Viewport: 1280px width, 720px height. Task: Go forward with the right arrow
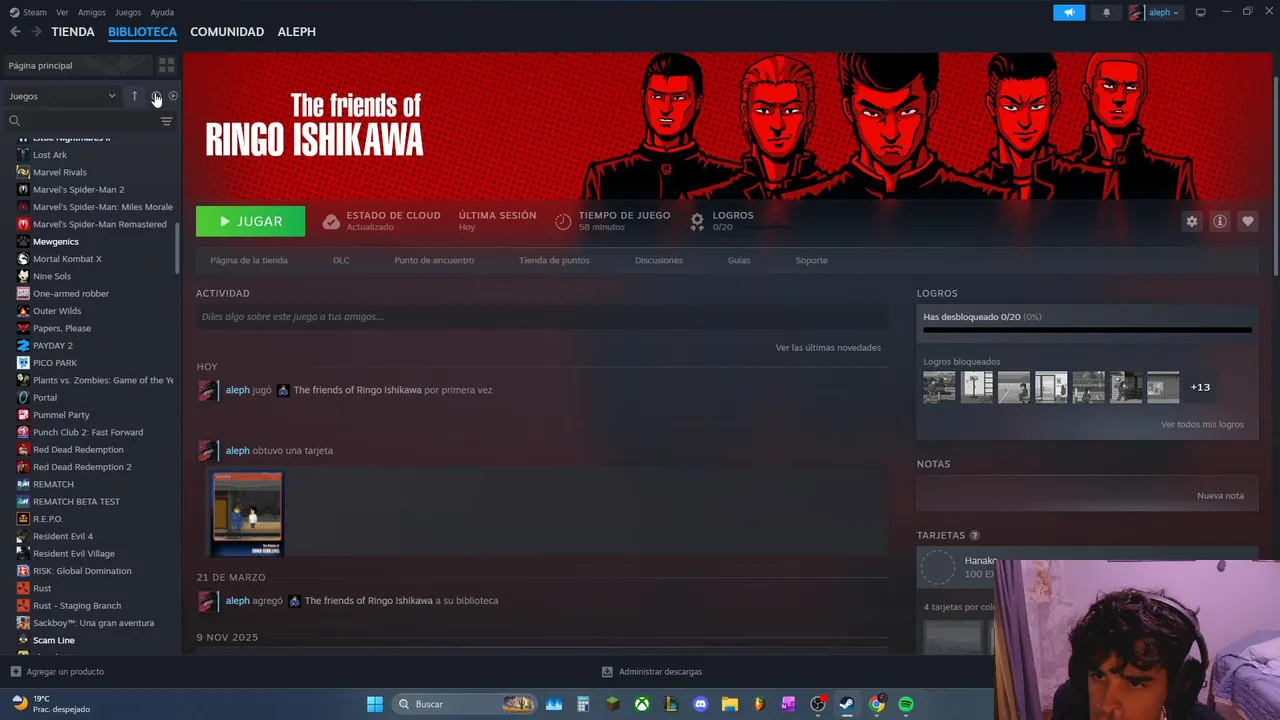click(x=36, y=32)
